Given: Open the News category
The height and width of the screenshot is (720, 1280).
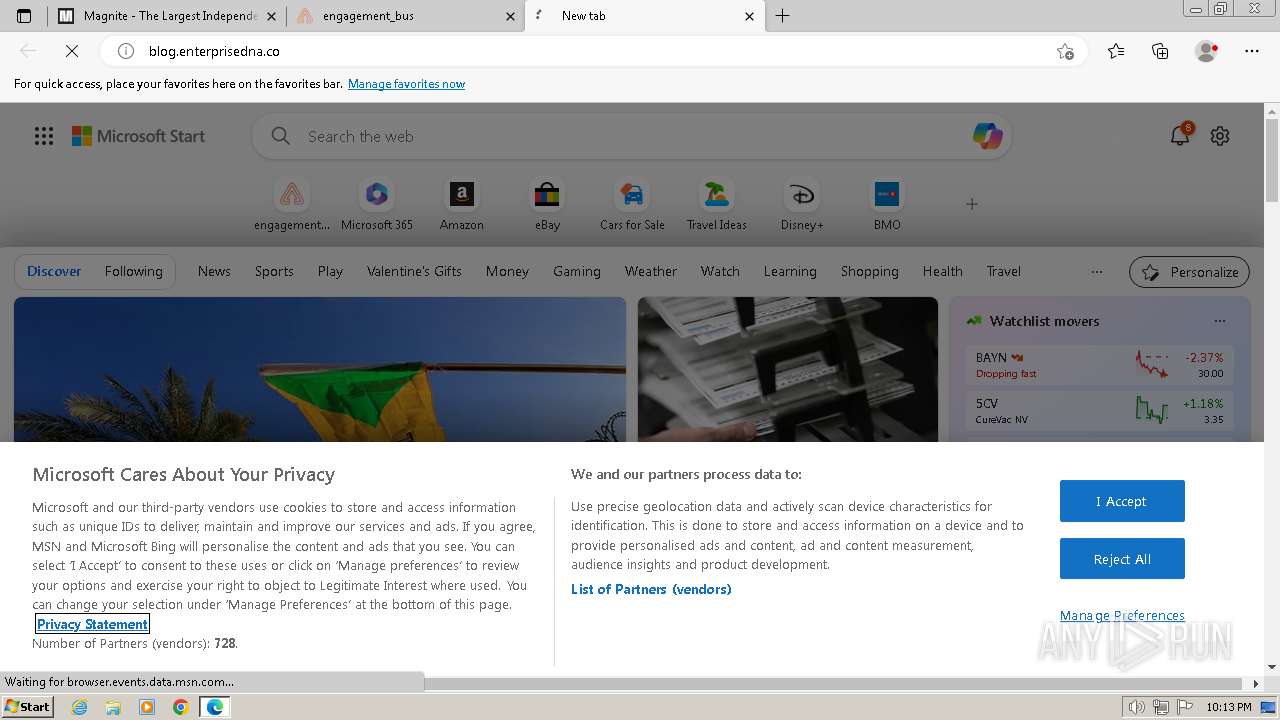Looking at the screenshot, I should [x=214, y=271].
